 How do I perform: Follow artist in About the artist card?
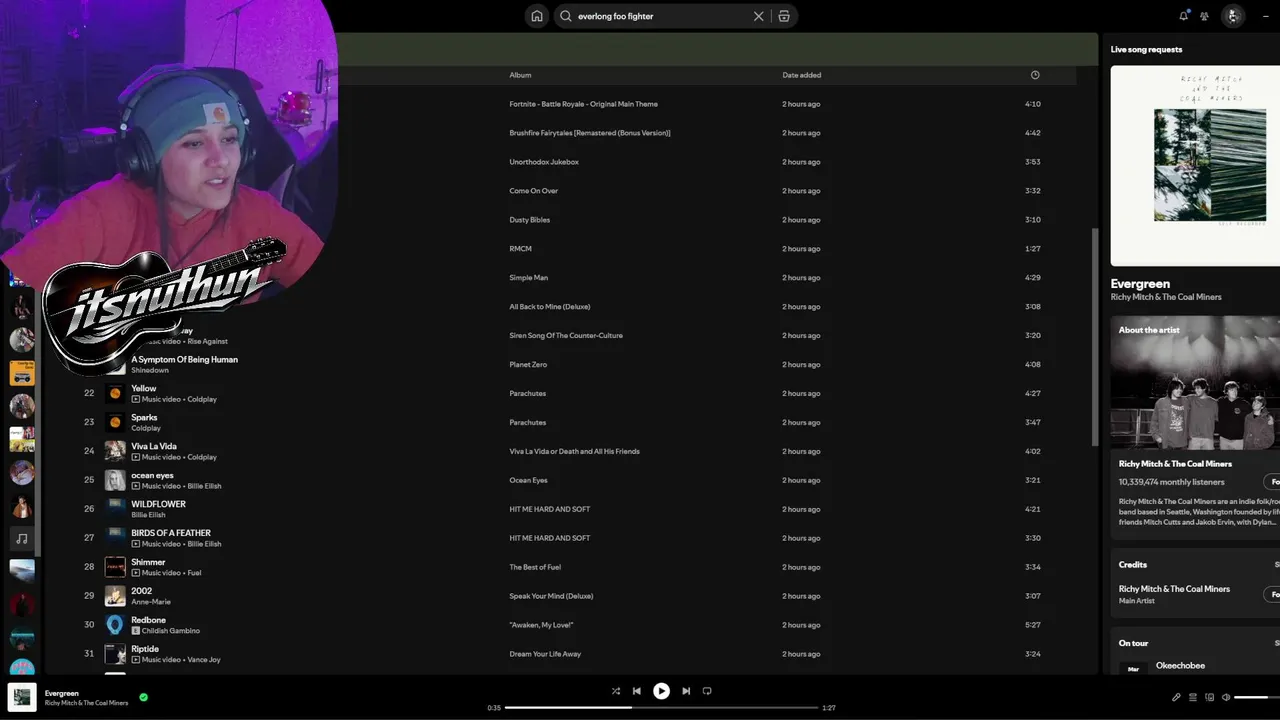1272,482
